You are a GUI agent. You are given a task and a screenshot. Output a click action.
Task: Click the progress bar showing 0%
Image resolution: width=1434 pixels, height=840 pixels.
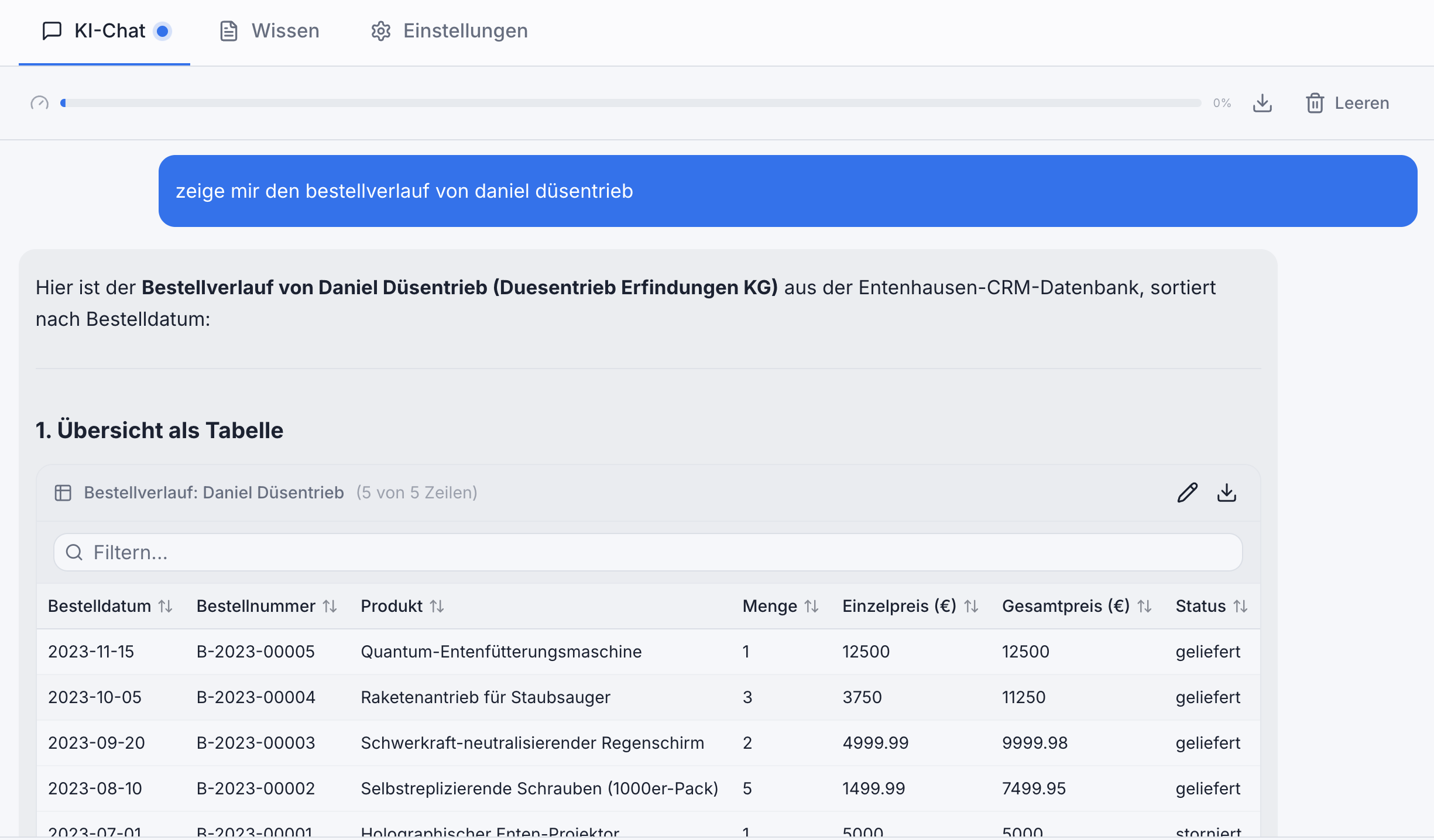630,103
